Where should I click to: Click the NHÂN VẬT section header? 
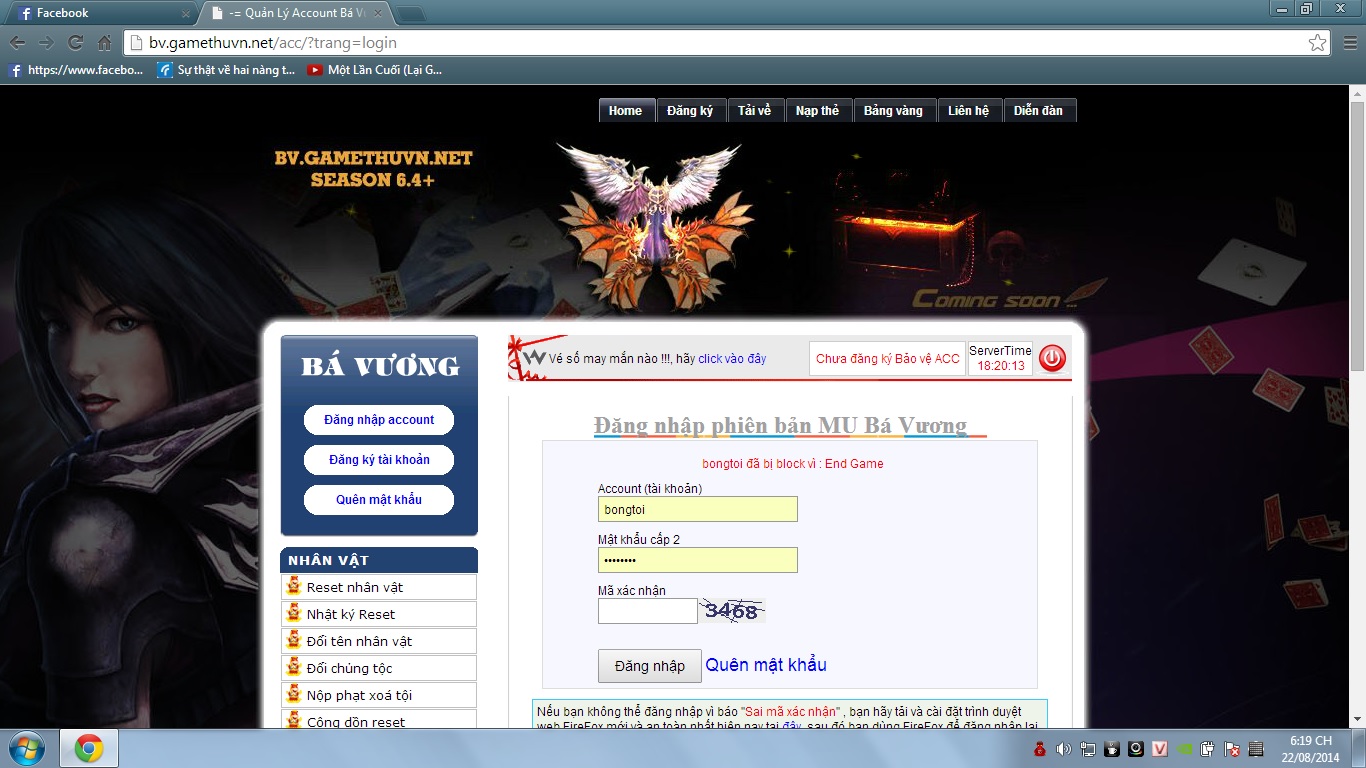click(379, 560)
